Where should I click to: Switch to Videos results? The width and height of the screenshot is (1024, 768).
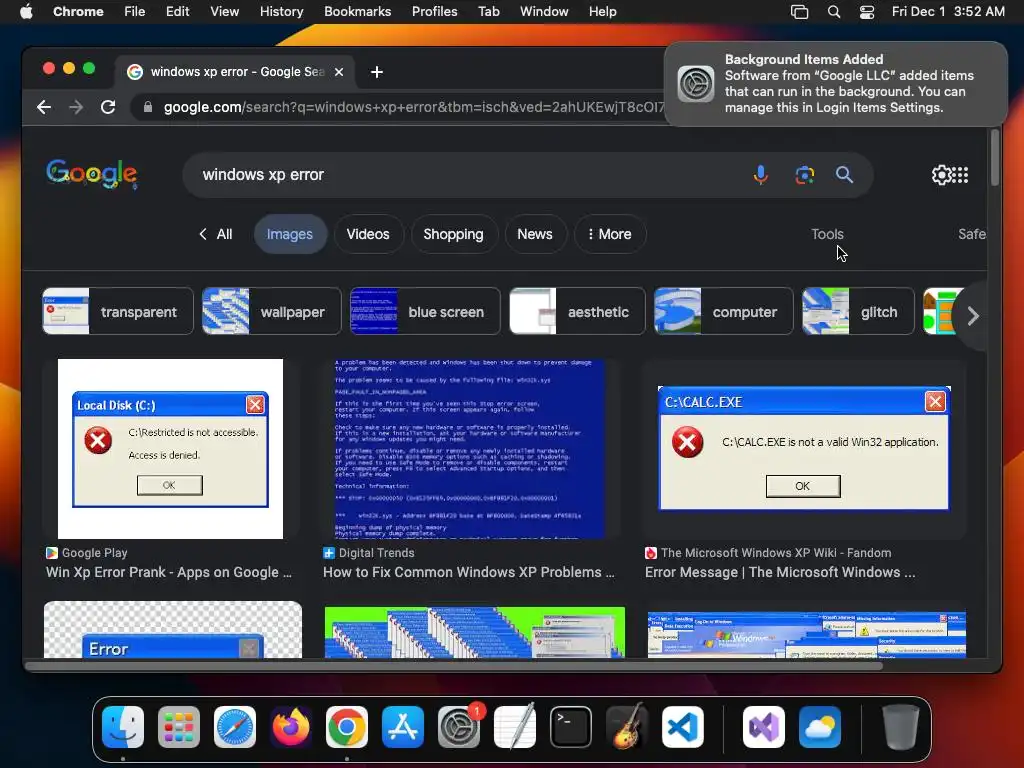368,234
